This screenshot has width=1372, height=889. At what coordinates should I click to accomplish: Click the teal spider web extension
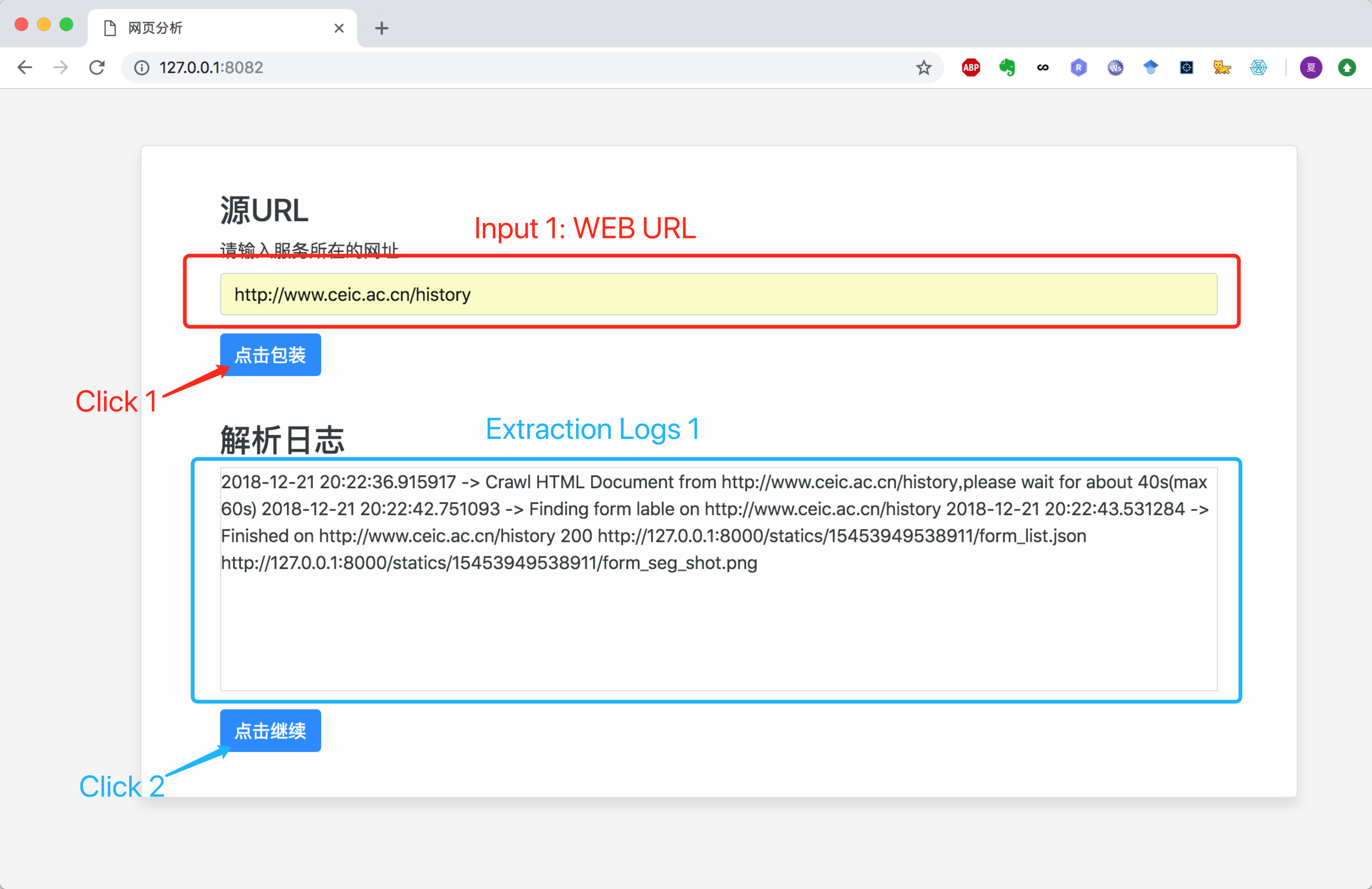pos(1259,68)
